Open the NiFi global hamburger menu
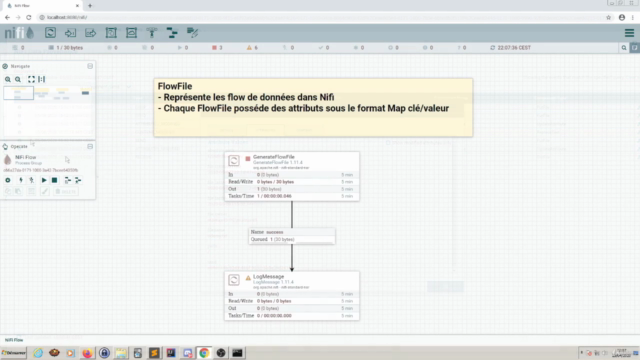The width and height of the screenshot is (640, 360). (629, 33)
